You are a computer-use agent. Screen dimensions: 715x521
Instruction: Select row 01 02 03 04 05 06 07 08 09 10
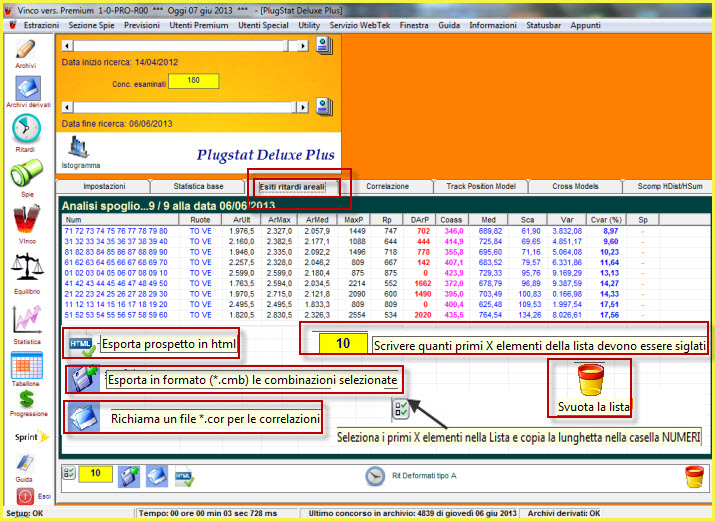click(x=360, y=273)
